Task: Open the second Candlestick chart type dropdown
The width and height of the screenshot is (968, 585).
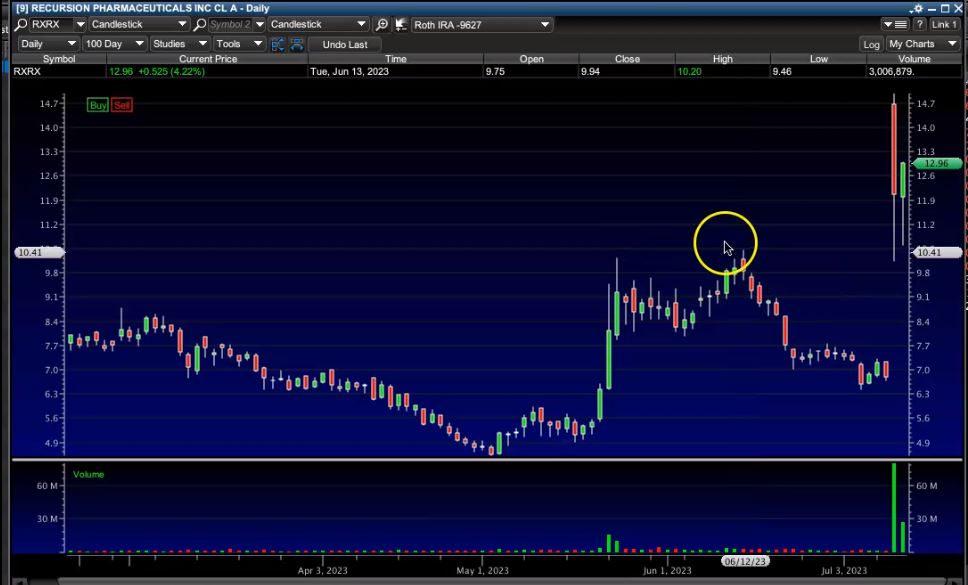Action: [318, 25]
